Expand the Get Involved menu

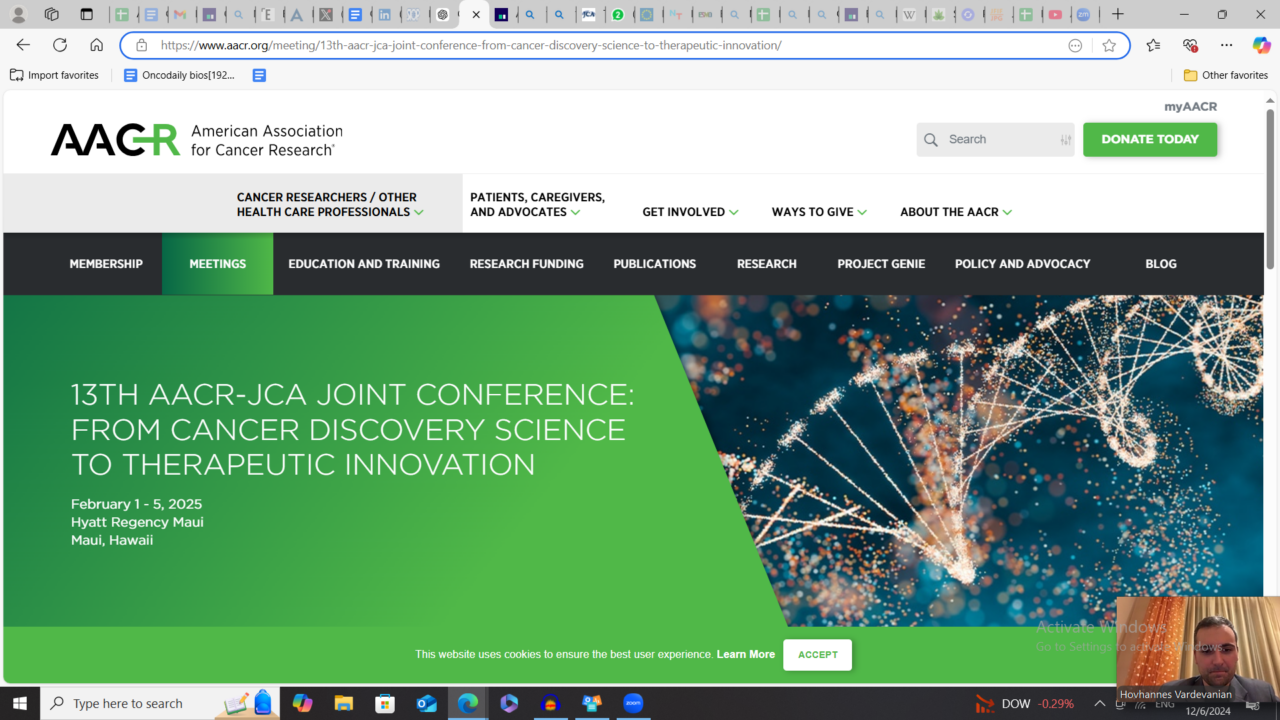(690, 212)
